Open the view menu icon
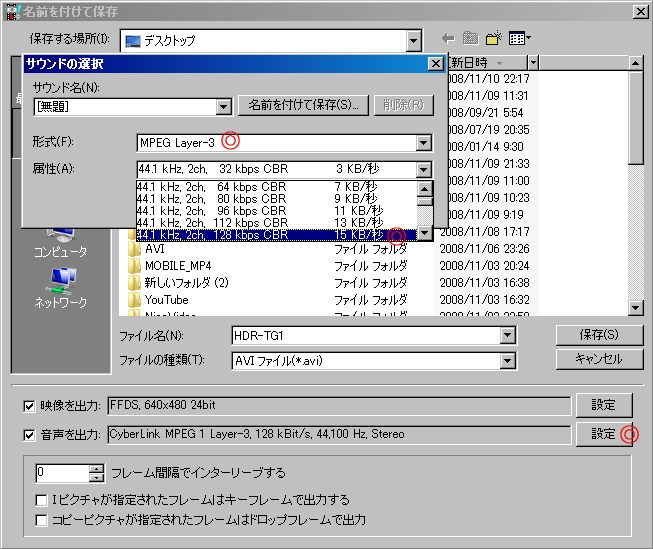Image resolution: width=653 pixels, height=549 pixels. pyautogui.click(x=520, y=38)
